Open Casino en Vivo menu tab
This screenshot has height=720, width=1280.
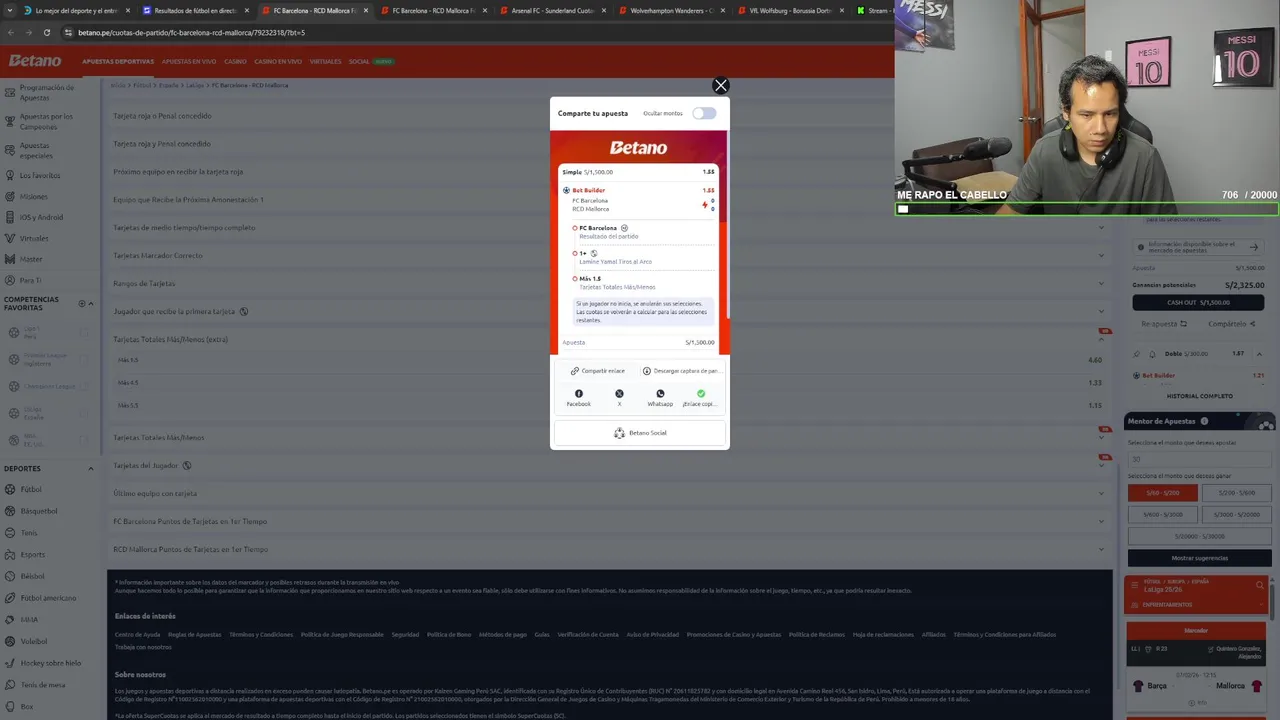pos(279,62)
